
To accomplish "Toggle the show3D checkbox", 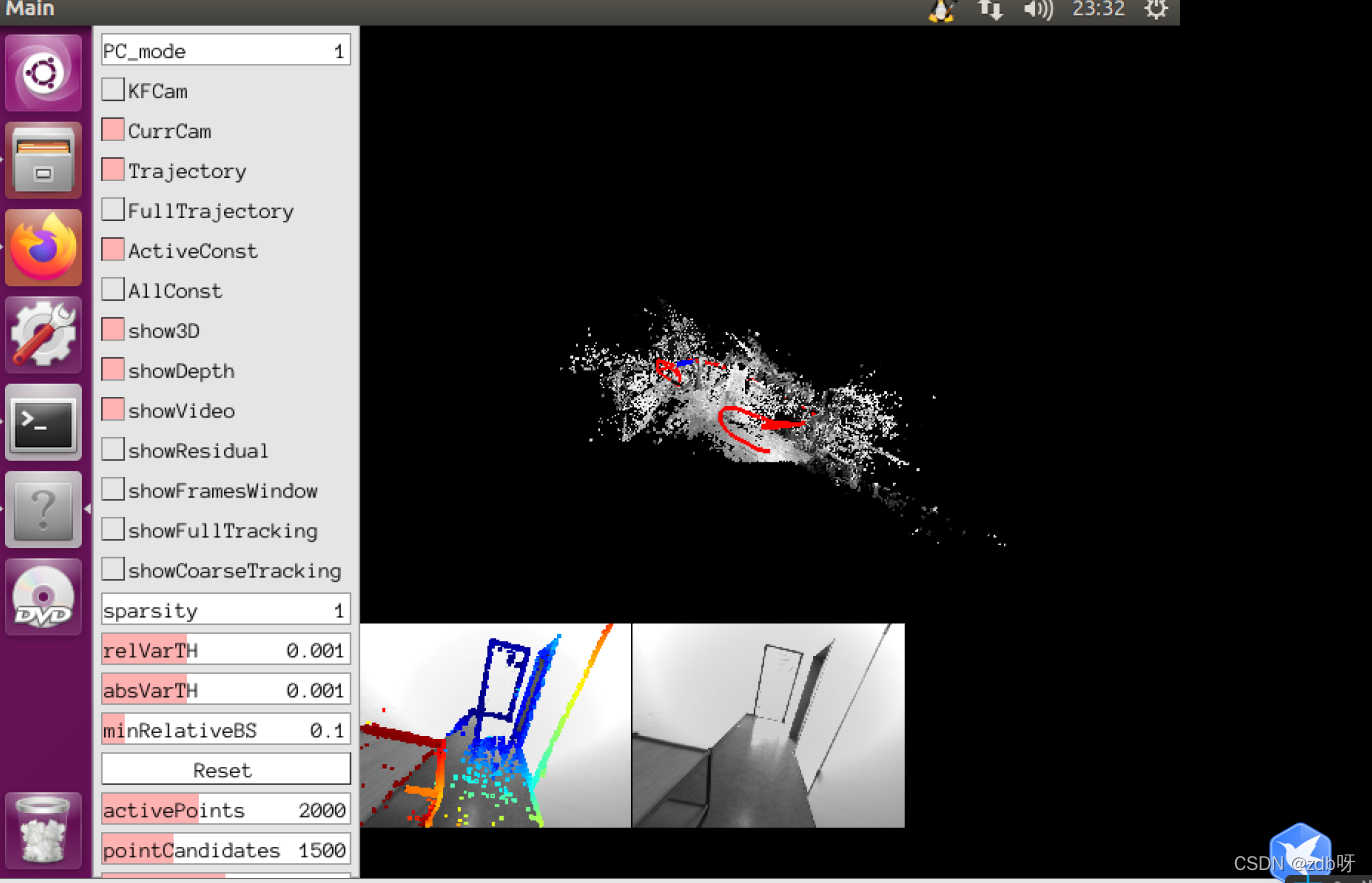I will coord(113,330).
